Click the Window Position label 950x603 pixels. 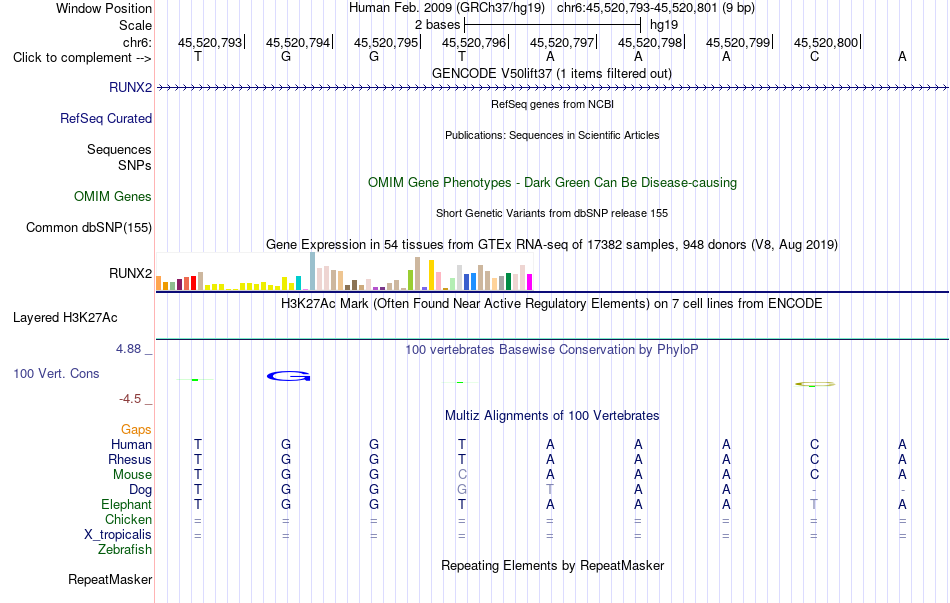(x=104, y=8)
